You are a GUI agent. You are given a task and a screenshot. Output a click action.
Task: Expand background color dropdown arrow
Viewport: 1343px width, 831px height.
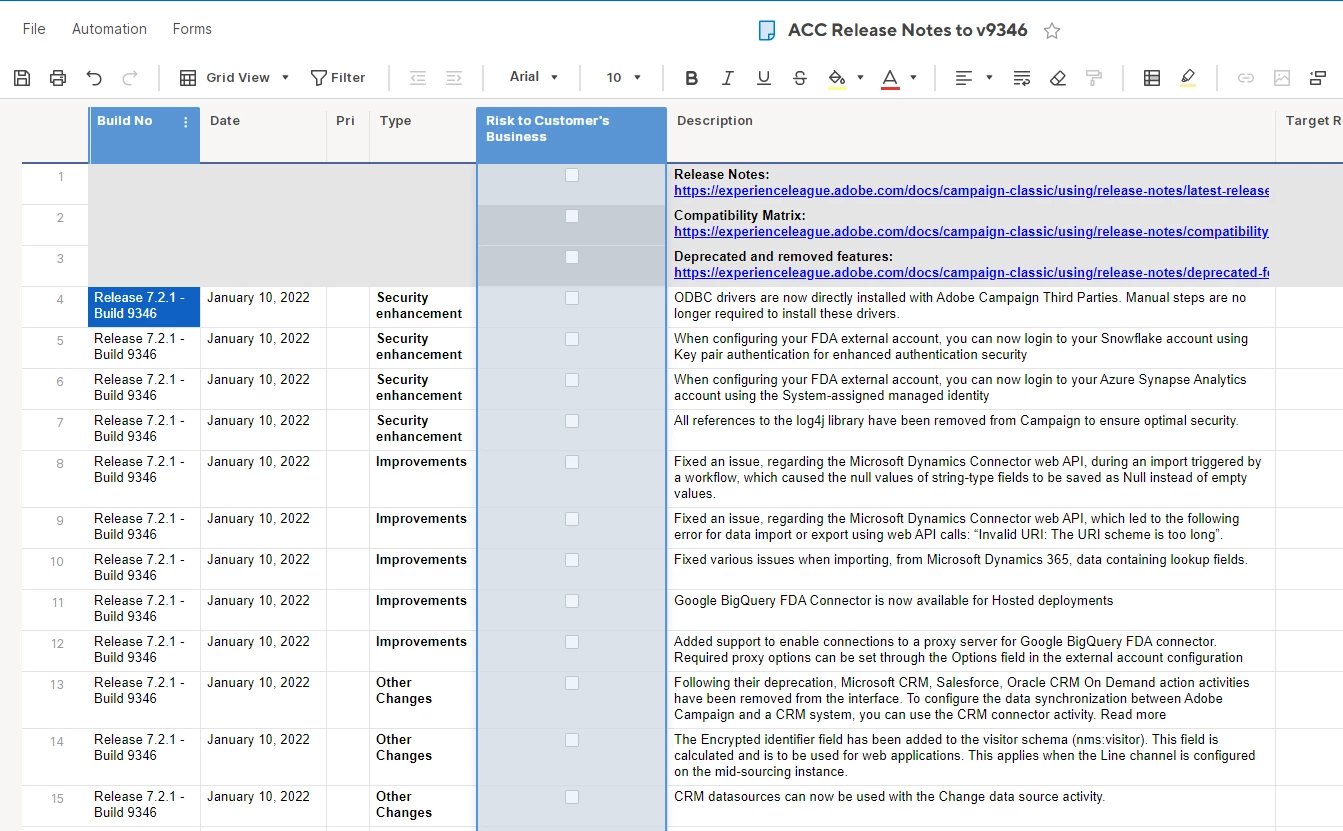[860, 78]
